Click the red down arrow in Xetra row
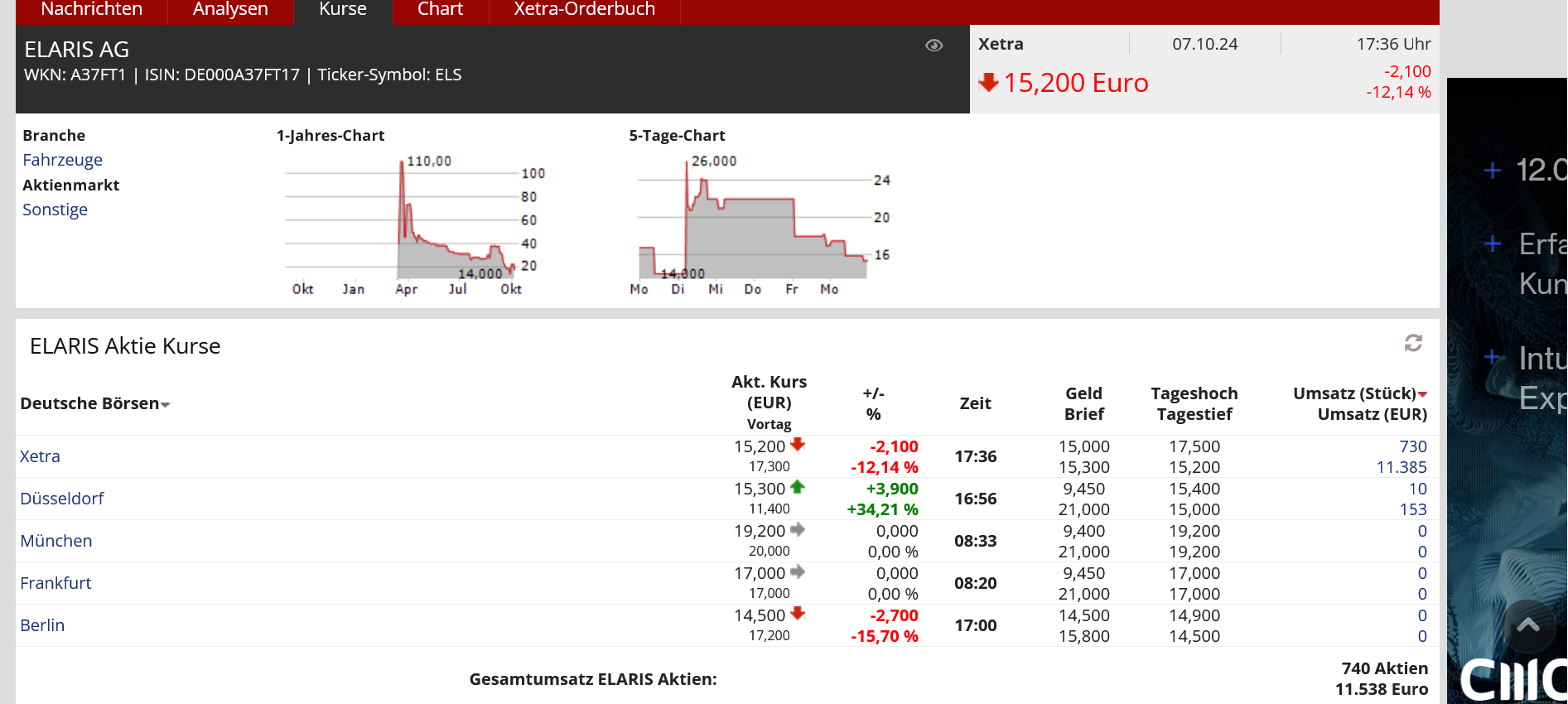Viewport: 1568px width, 704px height. click(798, 445)
